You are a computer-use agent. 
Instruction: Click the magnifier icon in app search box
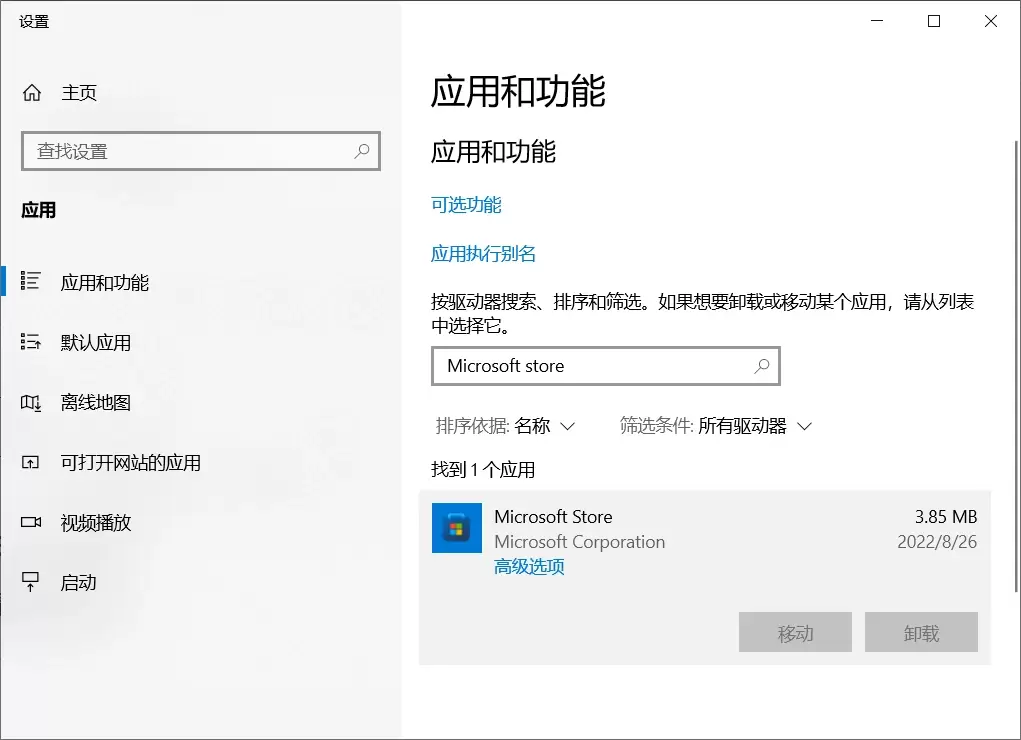pos(761,366)
